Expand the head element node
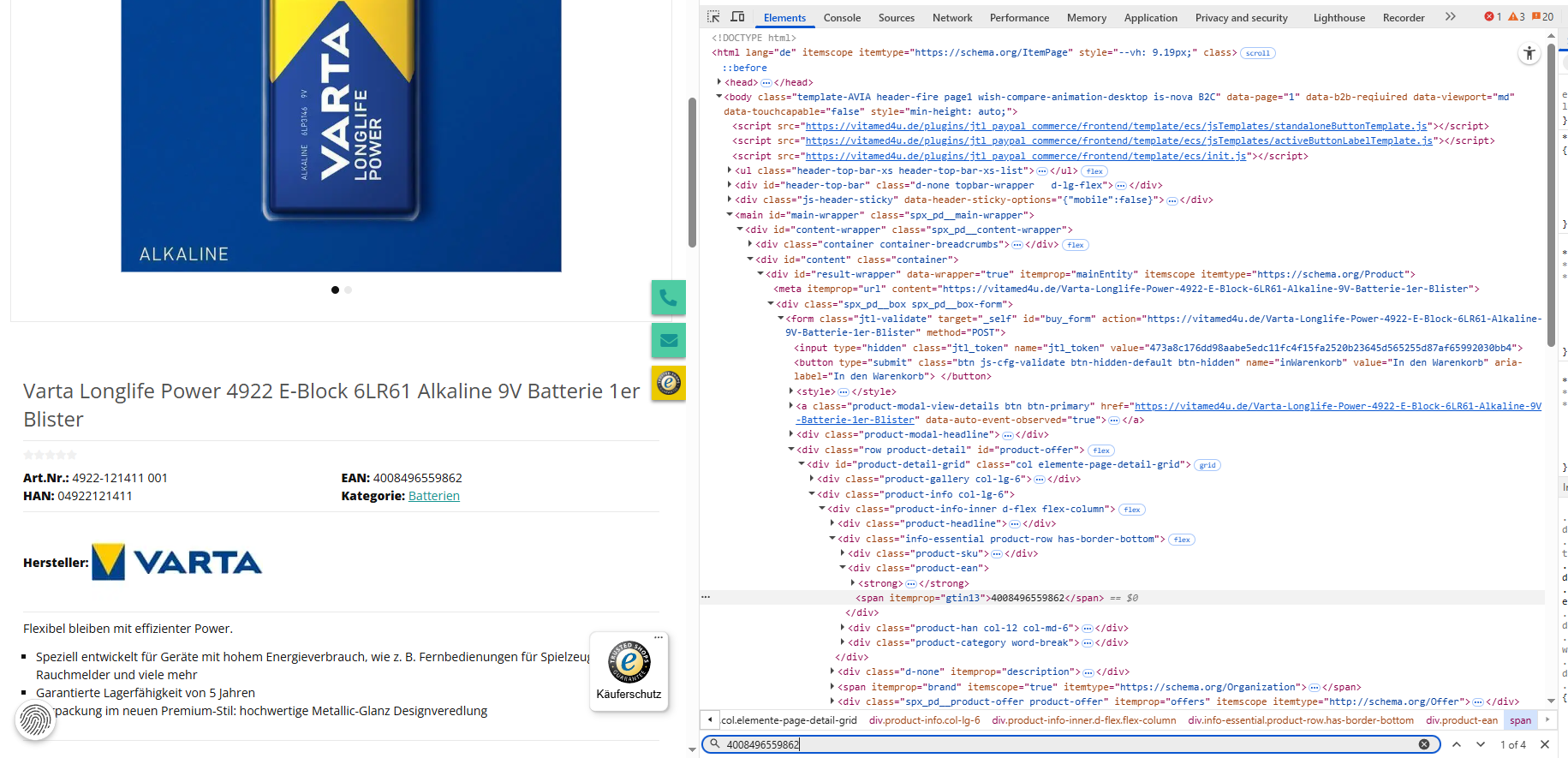 719,82
